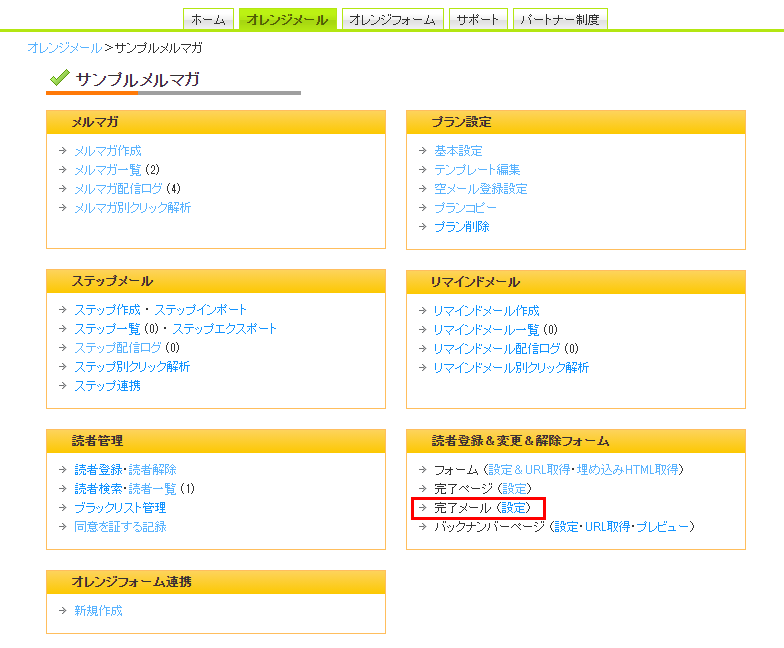Open the ホーム tab
784x648 pixels.
click(x=208, y=20)
